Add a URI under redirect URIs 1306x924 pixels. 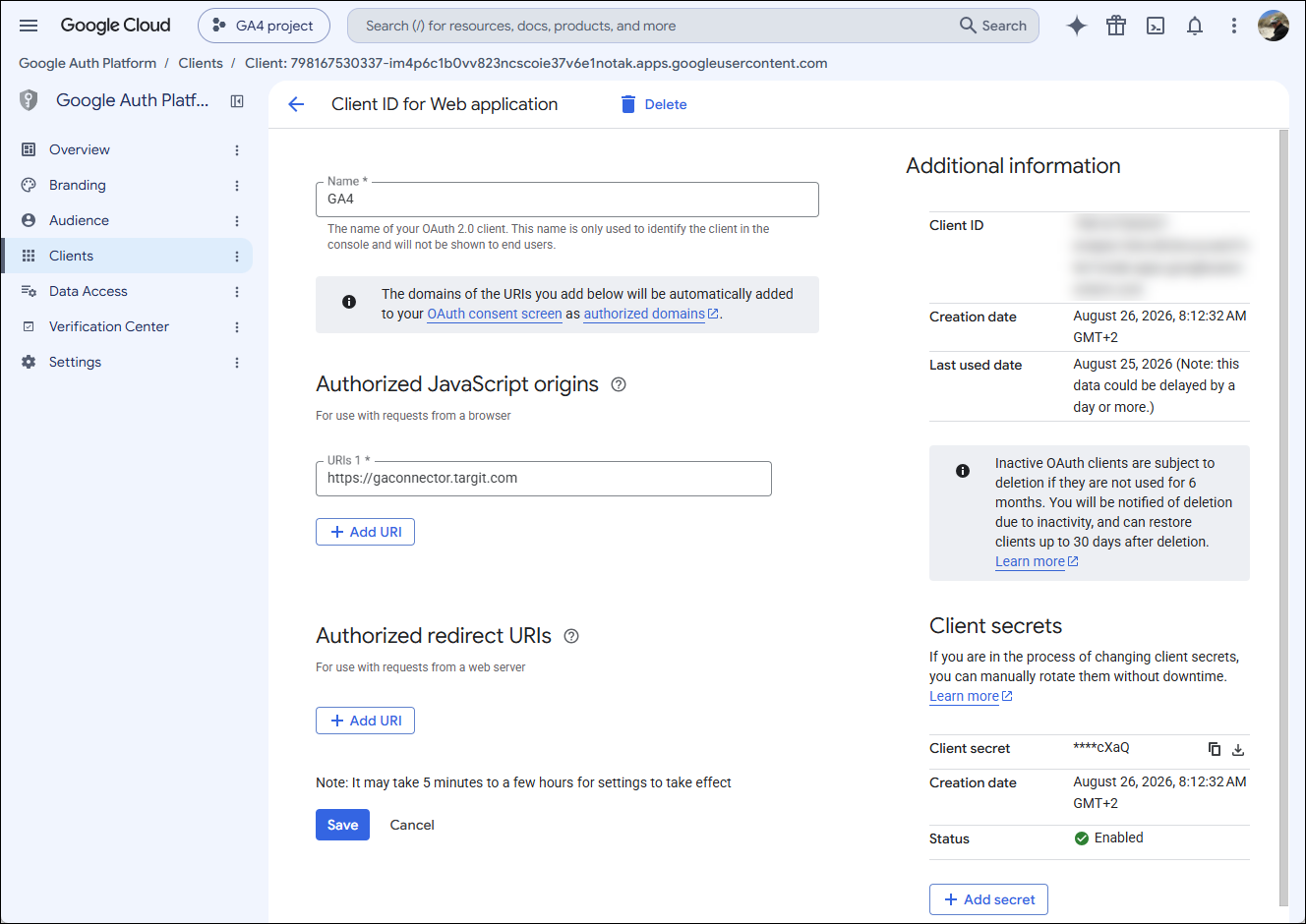pyautogui.click(x=365, y=721)
